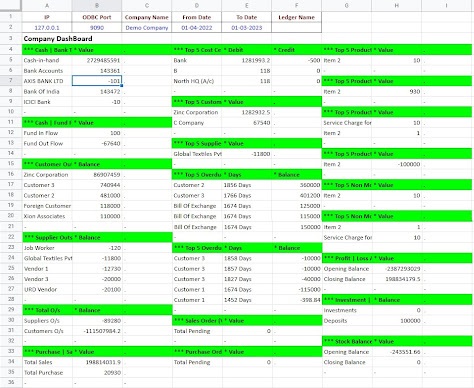Select Global Textiles value -11800 in column E

247,154
